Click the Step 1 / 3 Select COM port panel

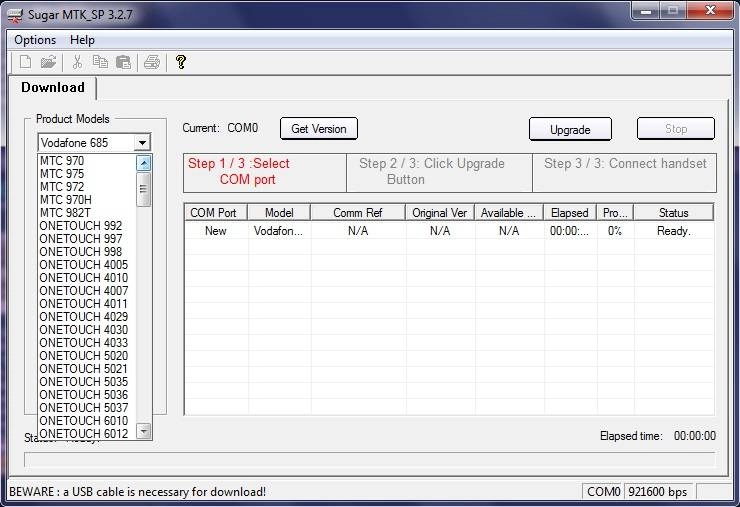click(x=265, y=172)
